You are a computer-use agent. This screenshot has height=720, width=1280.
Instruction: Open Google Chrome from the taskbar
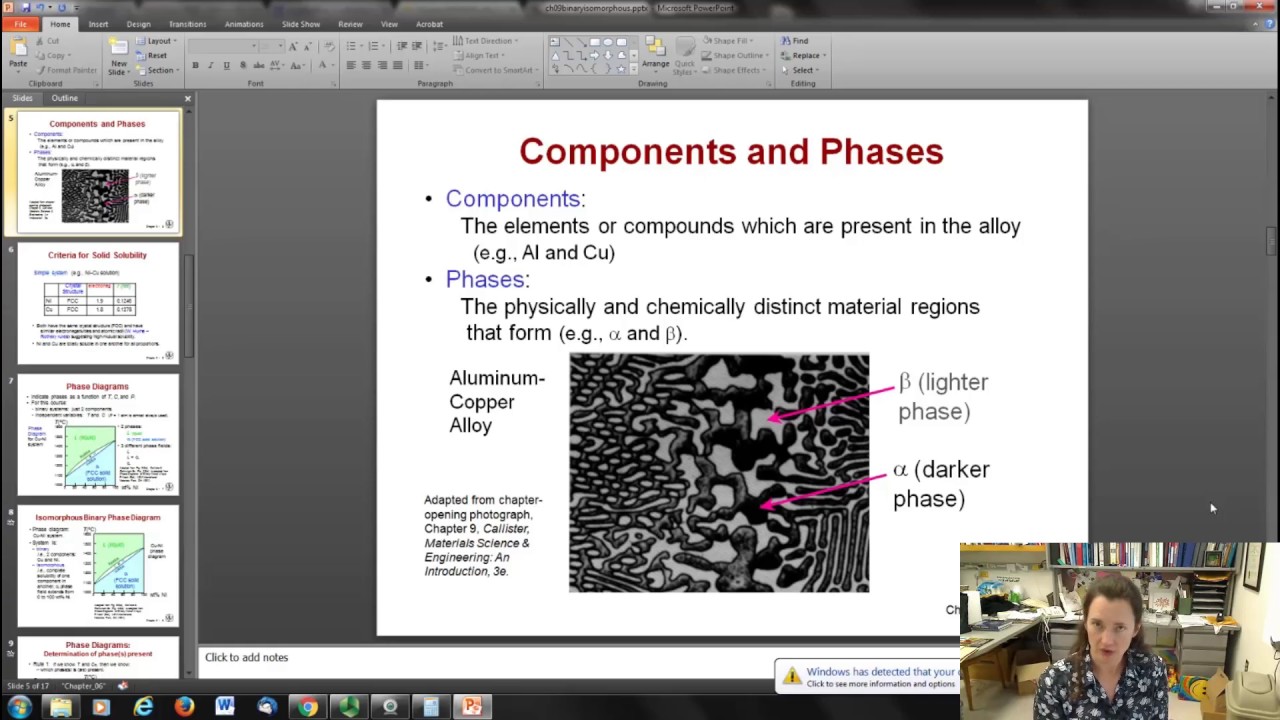point(307,707)
